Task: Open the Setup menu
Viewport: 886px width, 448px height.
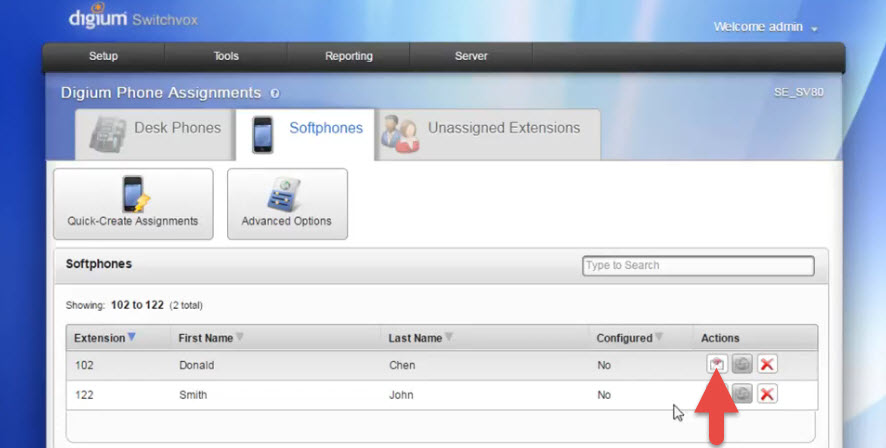Action: [103, 56]
